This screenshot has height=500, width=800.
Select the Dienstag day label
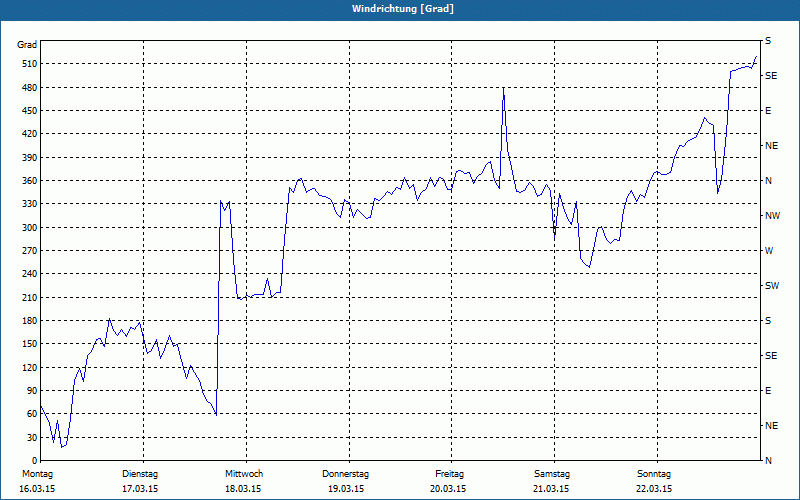[x=140, y=474]
